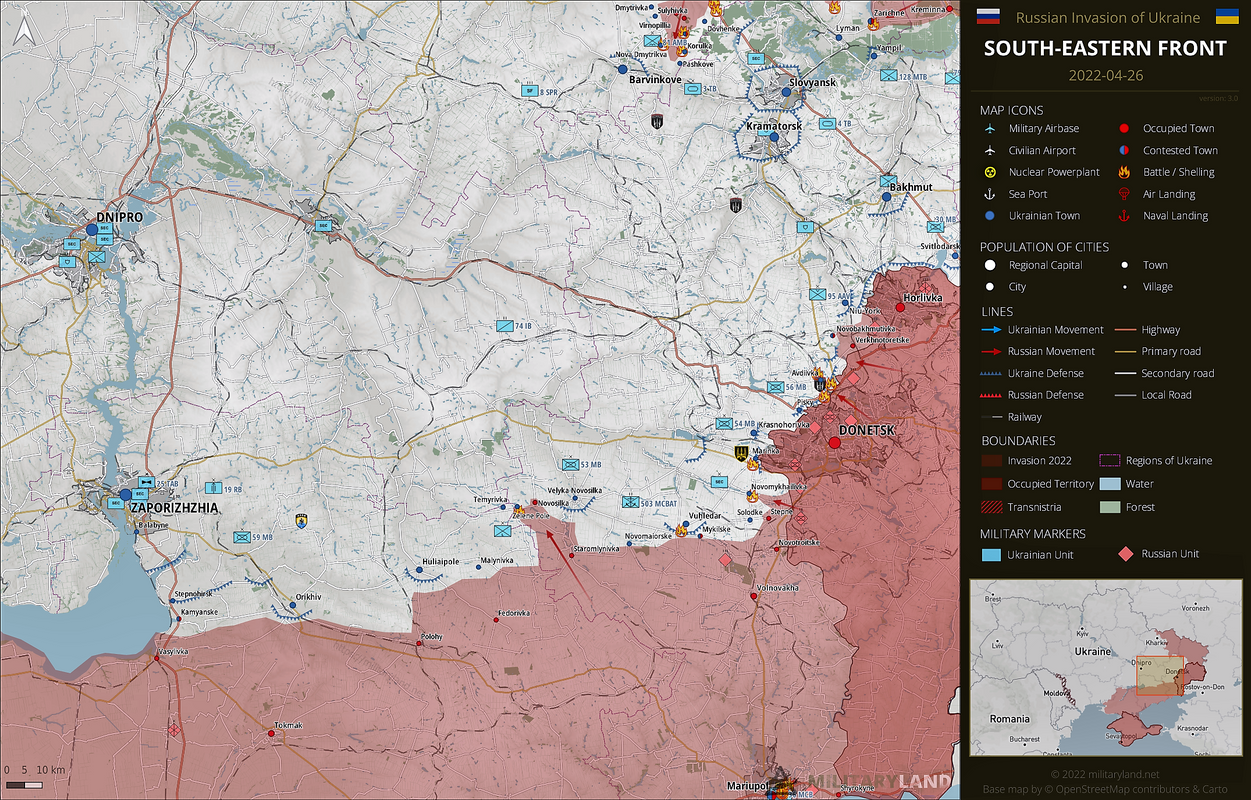Screen dimensions: 1251x800
Task: Select the Donetsk occupied city marker
Action: pyautogui.click(x=834, y=442)
